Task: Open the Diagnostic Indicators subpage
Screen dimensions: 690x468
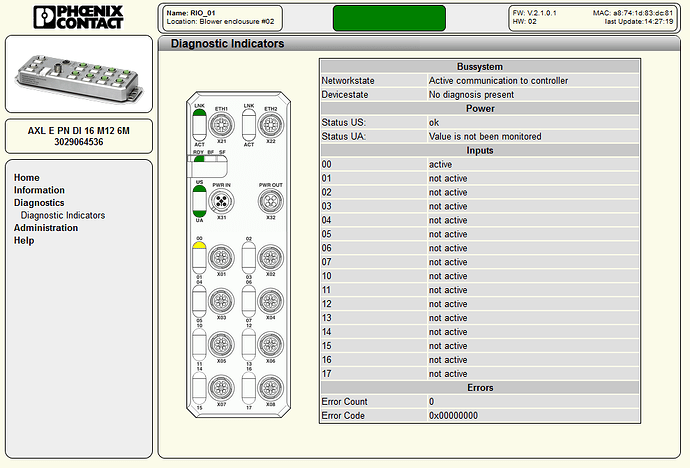Action: pos(63,215)
